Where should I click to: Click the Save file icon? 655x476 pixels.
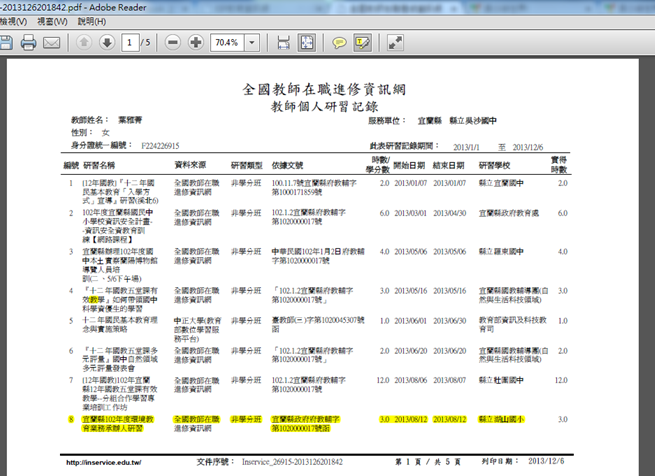[x=7, y=43]
